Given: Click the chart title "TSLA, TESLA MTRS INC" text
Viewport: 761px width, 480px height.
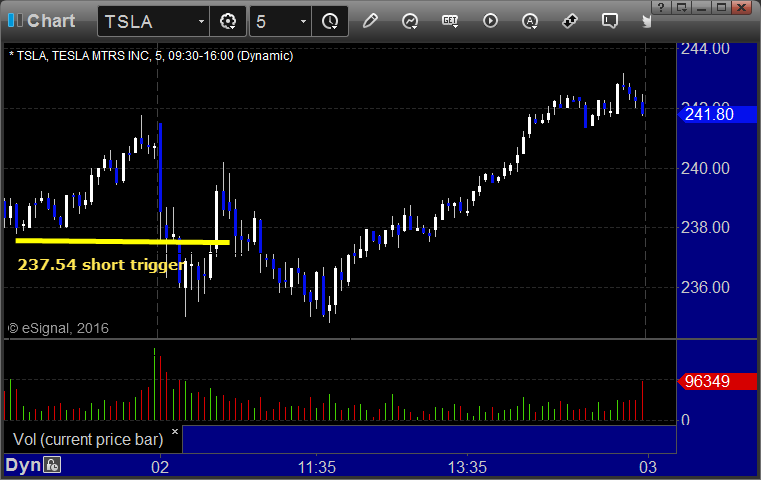Looking at the screenshot, I should pyautogui.click(x=83, y=56).
